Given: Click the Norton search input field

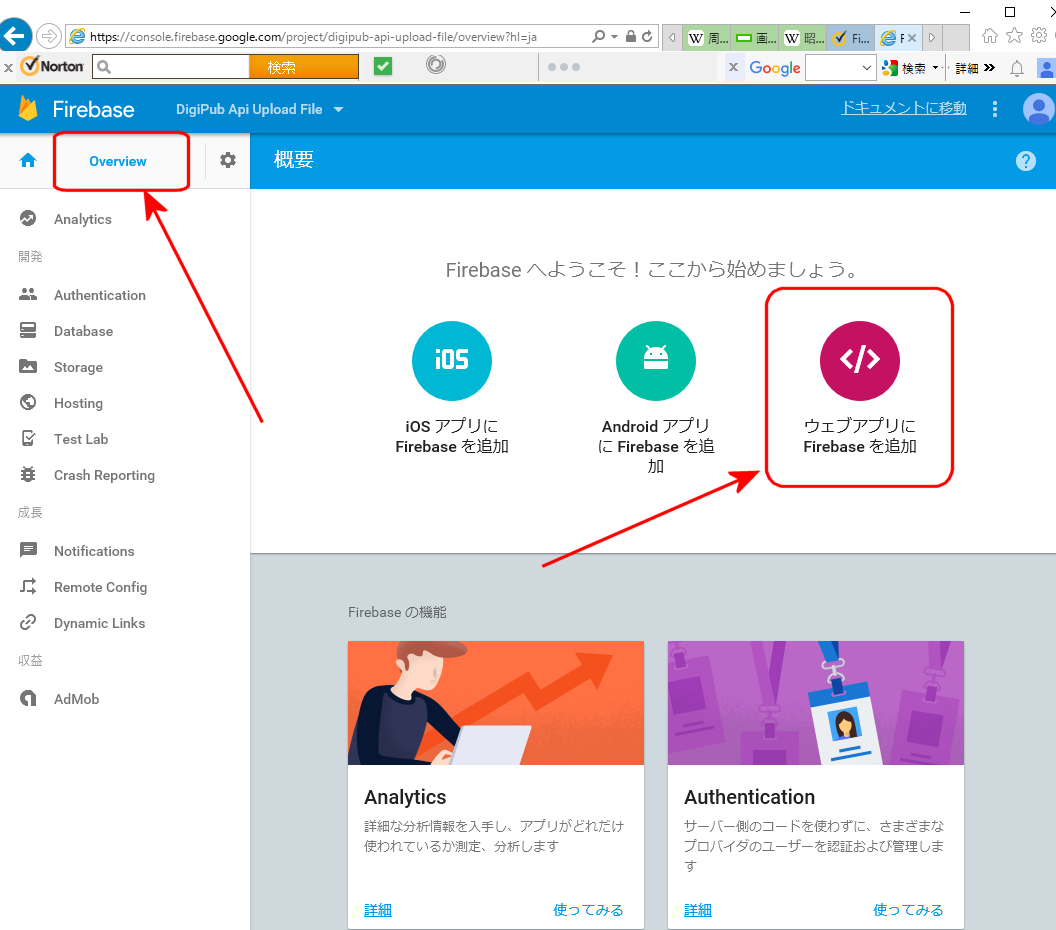Looking at the screenshot, I should pos(170,67).
